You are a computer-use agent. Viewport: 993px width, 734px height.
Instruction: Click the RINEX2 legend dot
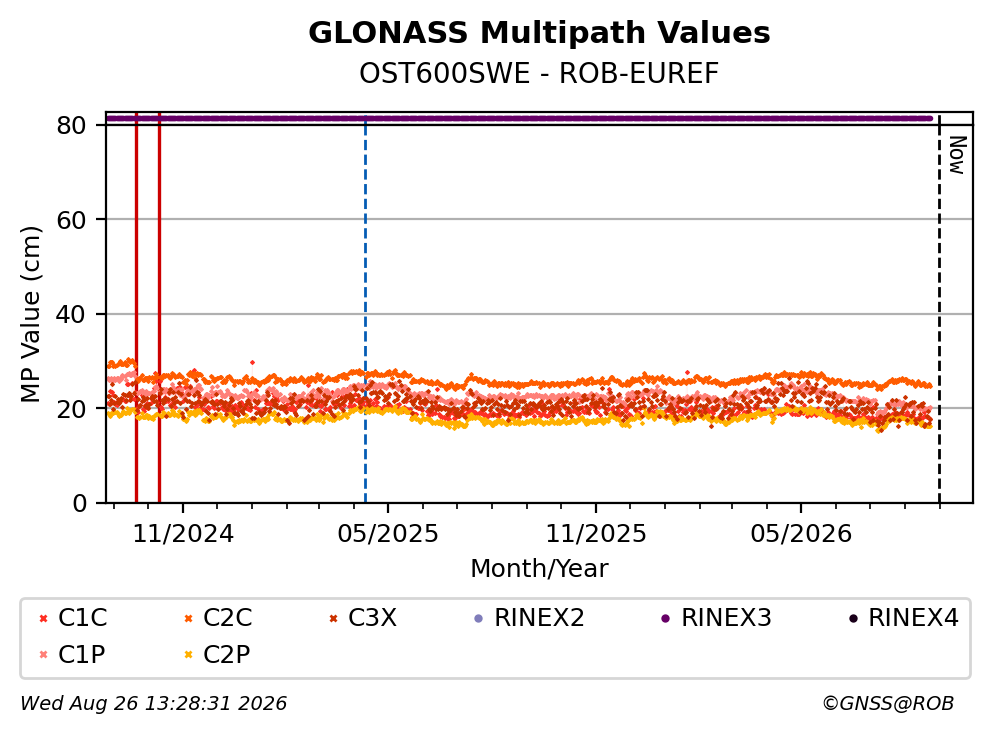tap(479, 618)
